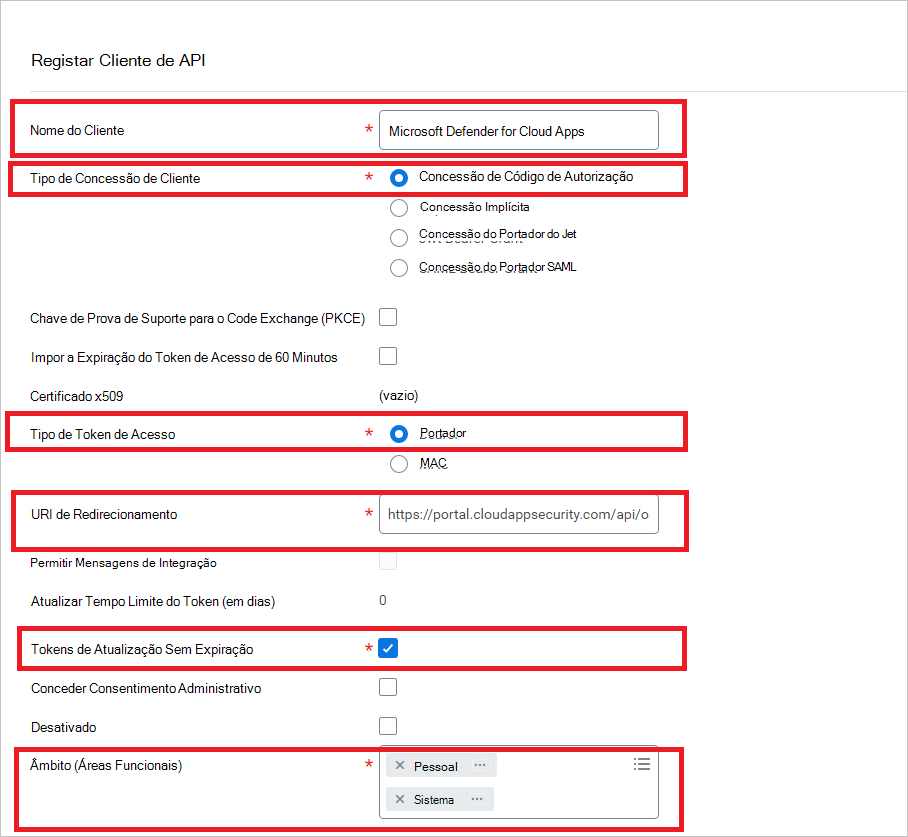
Task: Check Permitir Mensagens de Integração
Action: coord(387,562)
